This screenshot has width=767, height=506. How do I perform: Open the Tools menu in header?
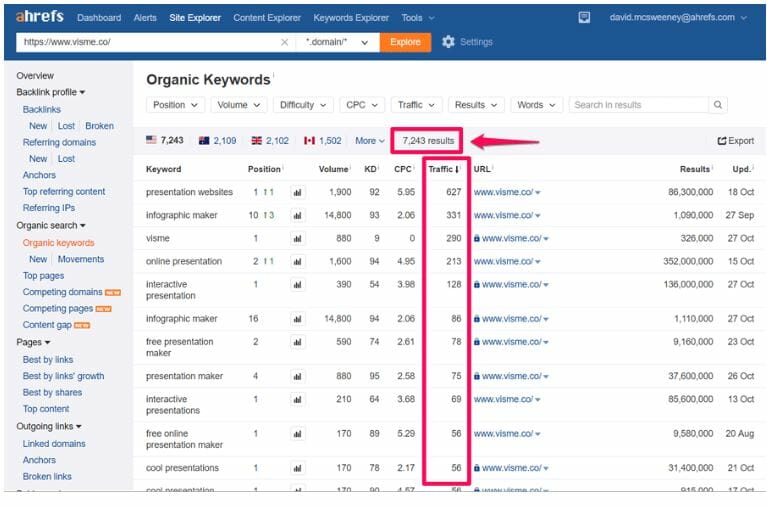pyautogui.click(x=418, y=18)
